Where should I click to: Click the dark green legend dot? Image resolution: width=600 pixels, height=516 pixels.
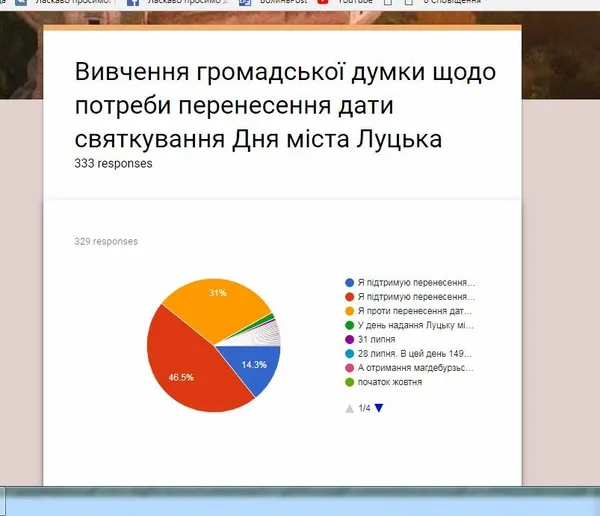pos(349,325)
